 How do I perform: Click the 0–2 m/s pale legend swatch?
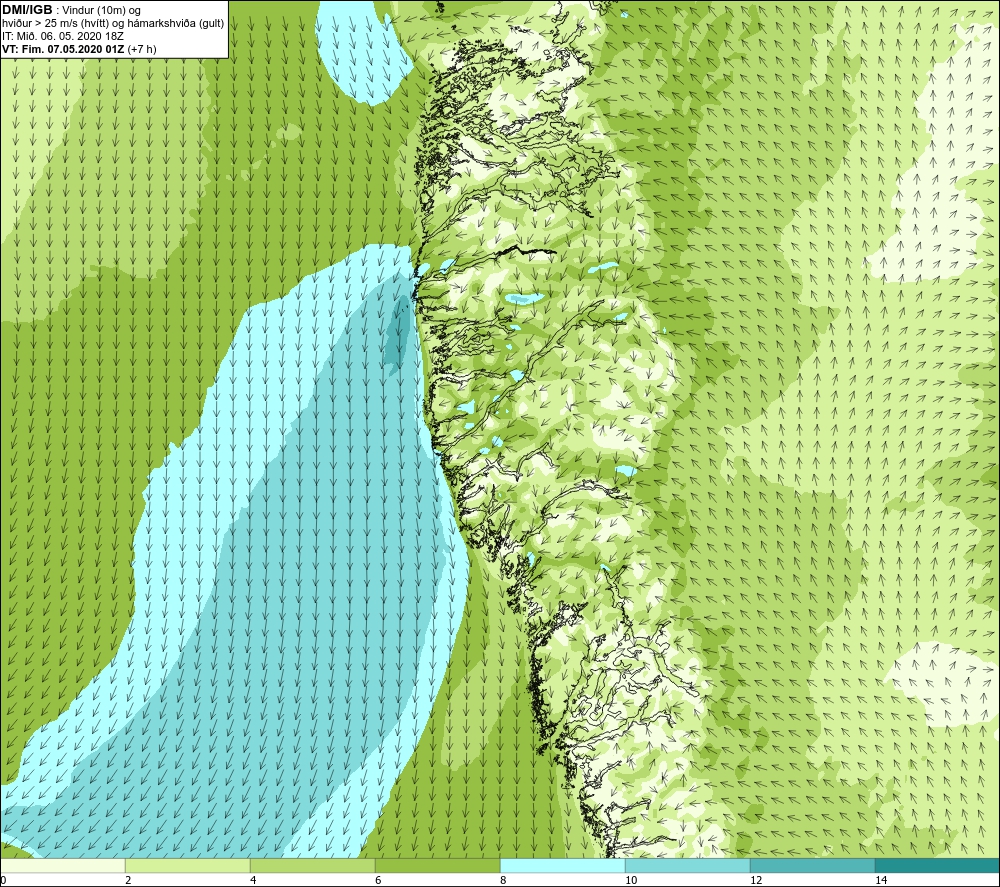click(x=62, y=865)
